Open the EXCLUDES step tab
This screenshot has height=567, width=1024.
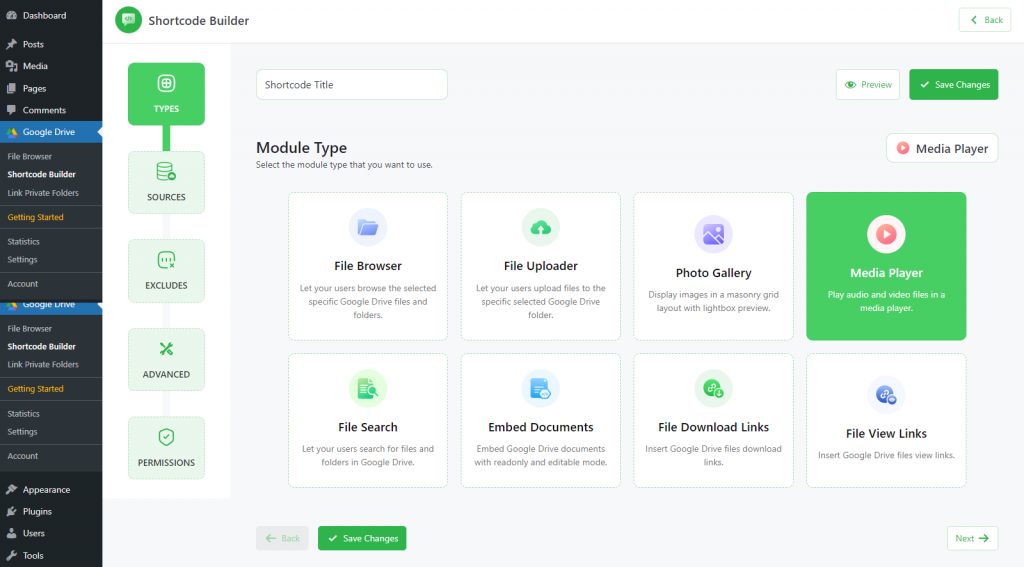point(167,270)
